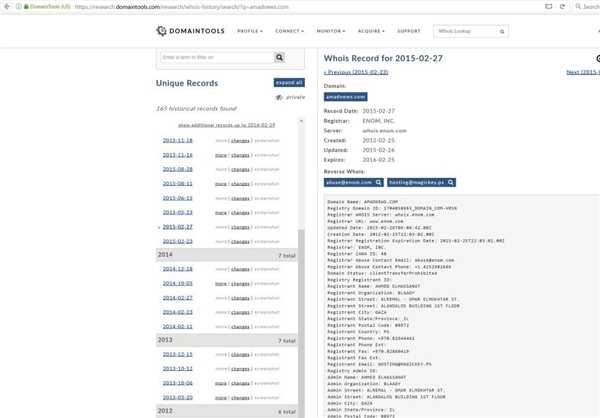The image size is (600, 418).
Task: Open the 2015-06-15 record
Action: (x=178, y=198)
